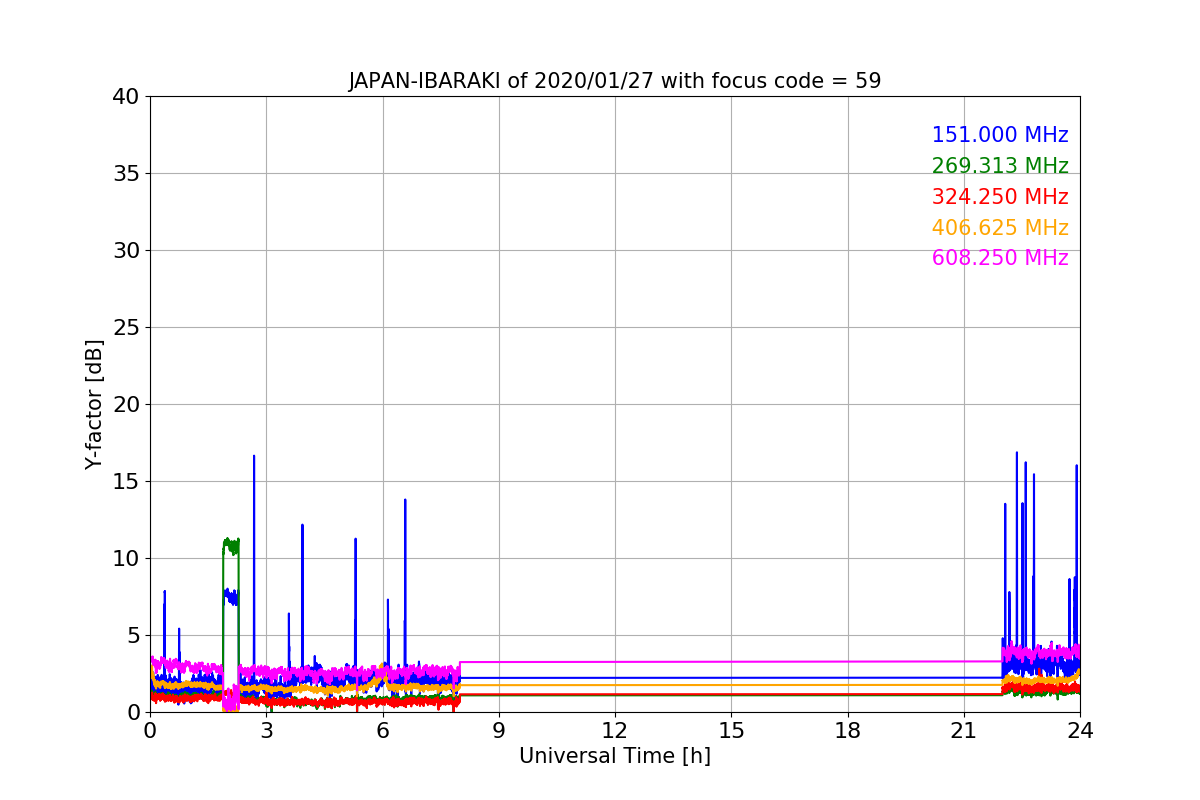Click the 6 tick on the time axis
This screenshot has width=1200, height=800.
[383, 731]
